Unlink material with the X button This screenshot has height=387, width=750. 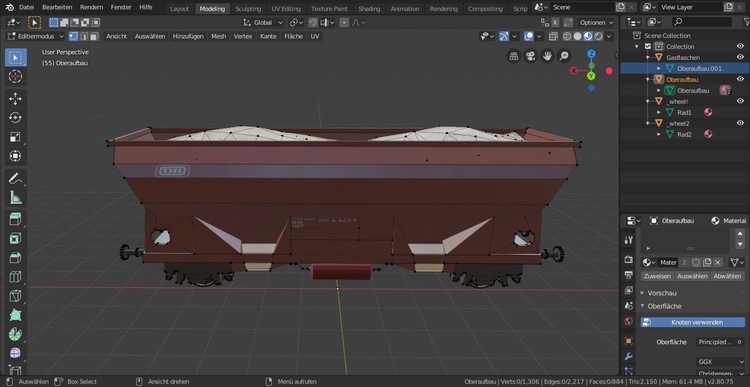(717, 262)
